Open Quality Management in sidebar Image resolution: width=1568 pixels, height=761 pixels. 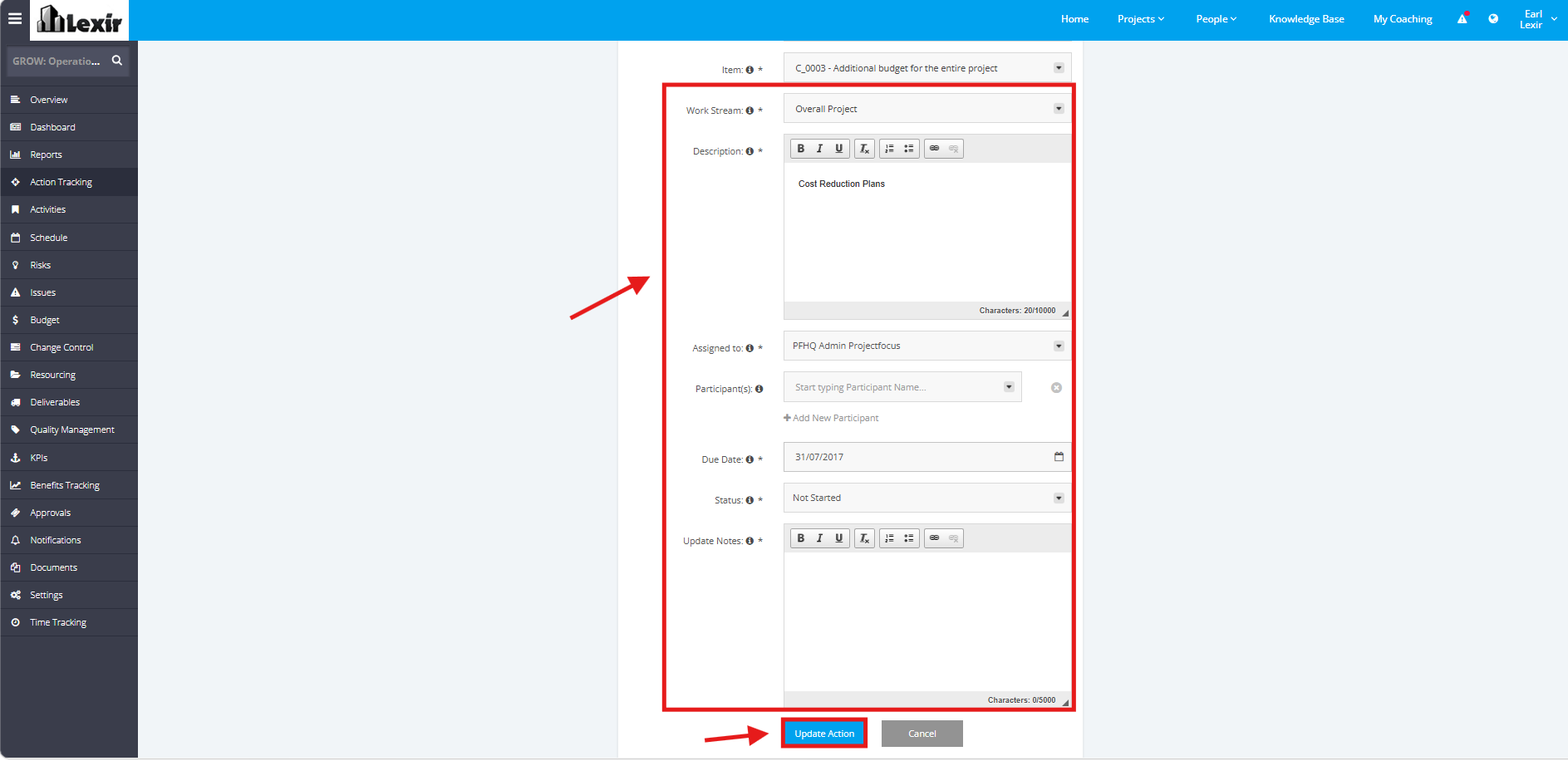[x=69, y=430]
